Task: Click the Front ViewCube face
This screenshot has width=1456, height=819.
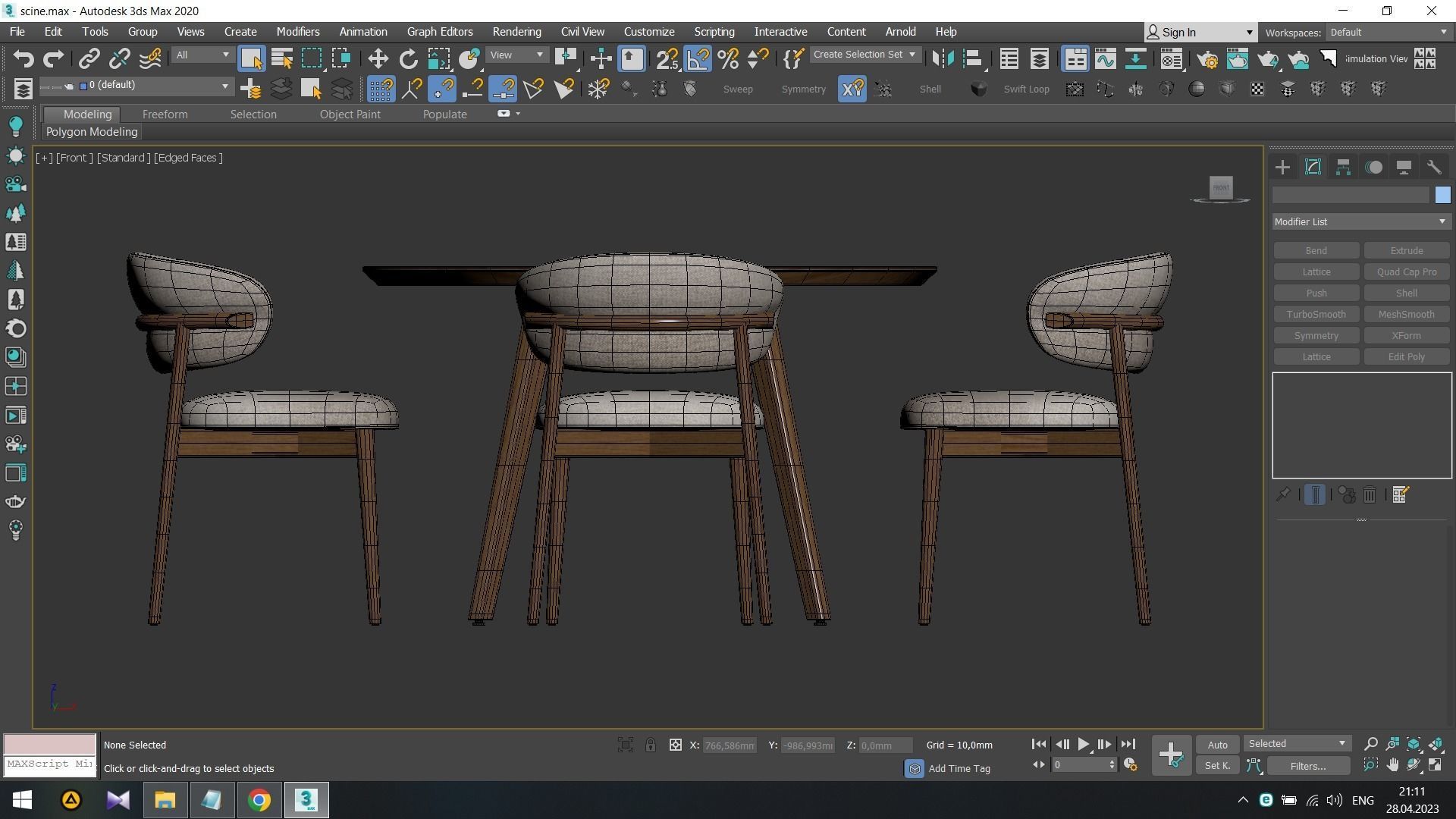Action: click(1221, 187)
